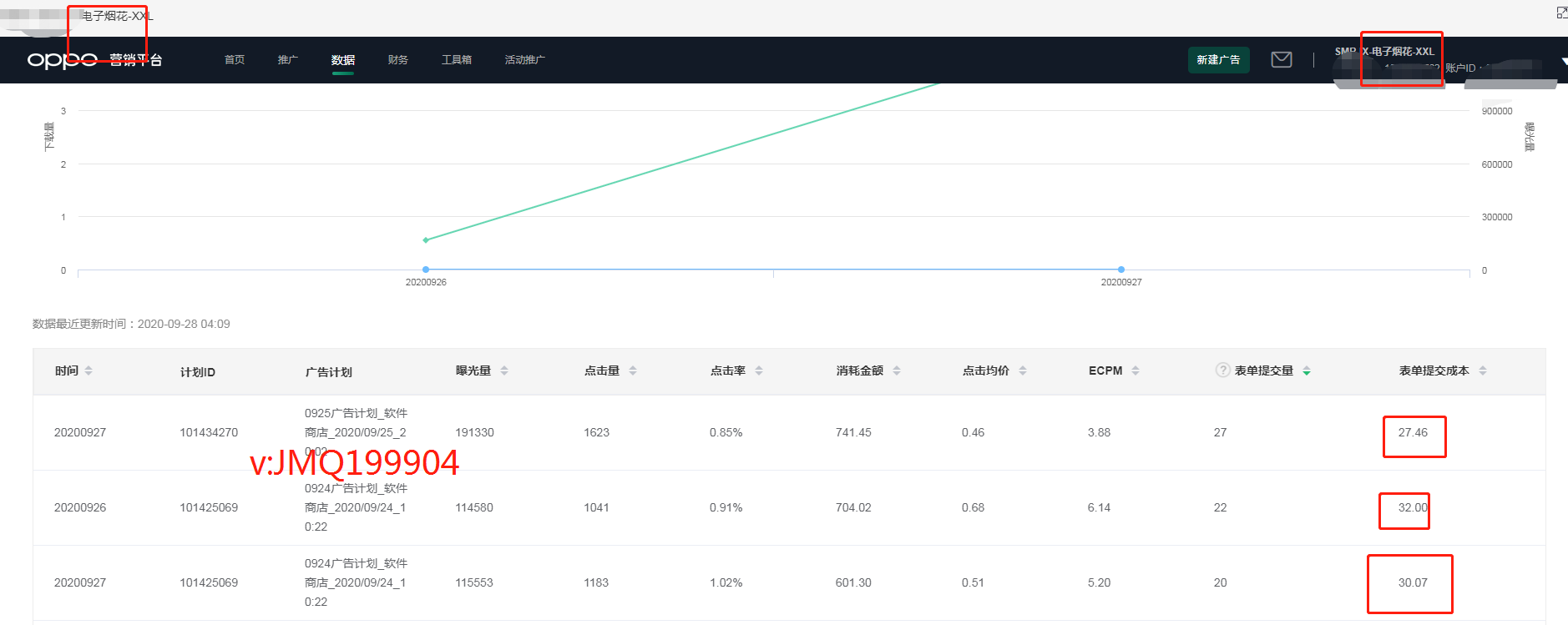Image resolution: width=1568 pixels, height=625 pixels.
Task: Toggle 表单提交成本 sort order arrows
Action: 1483,370
